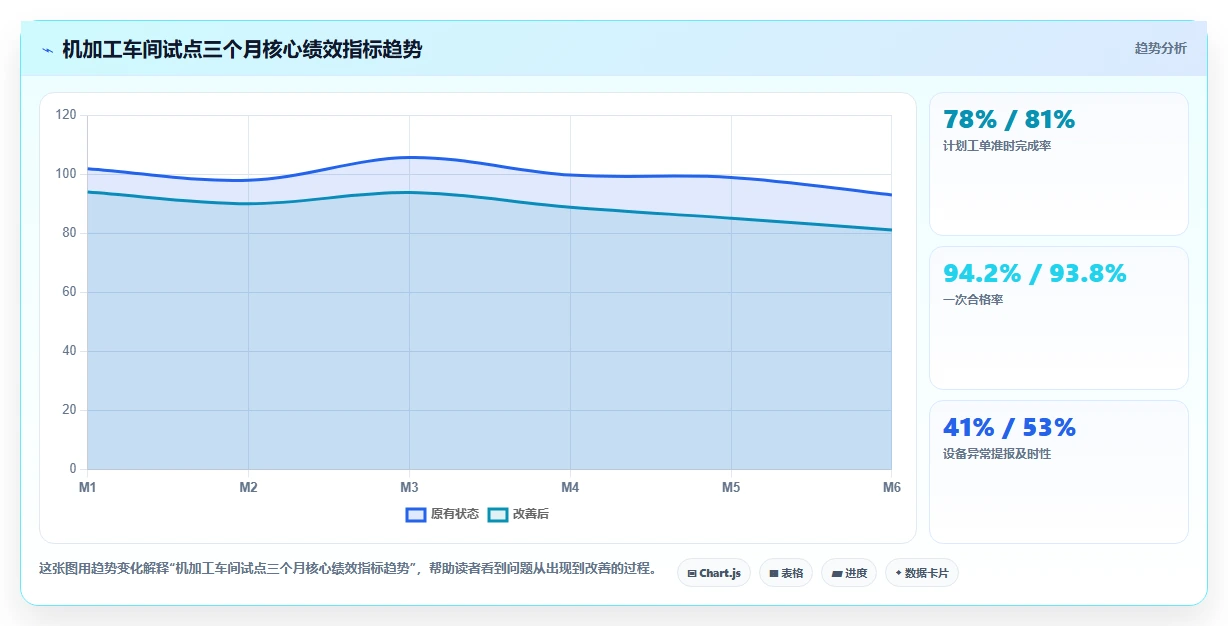Select the 数据卡片 tag chip
1228x626 pixels.
(x=922, y=573)
